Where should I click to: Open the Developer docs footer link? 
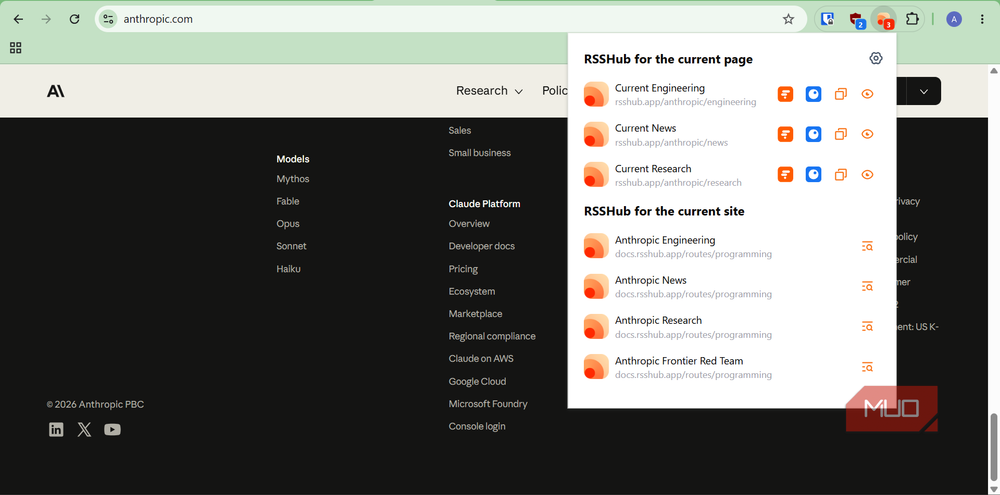click(x=482, y=246)
